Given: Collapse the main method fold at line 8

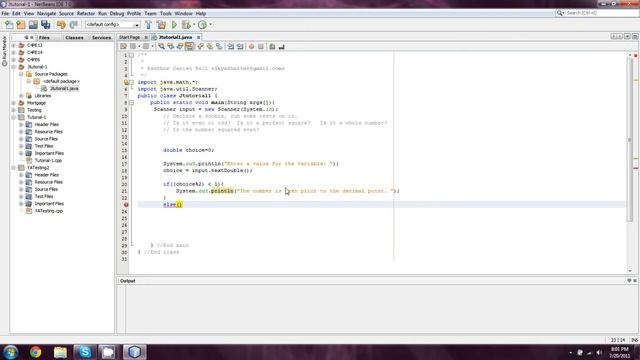Looking at the screenshot, I should 131,102.
